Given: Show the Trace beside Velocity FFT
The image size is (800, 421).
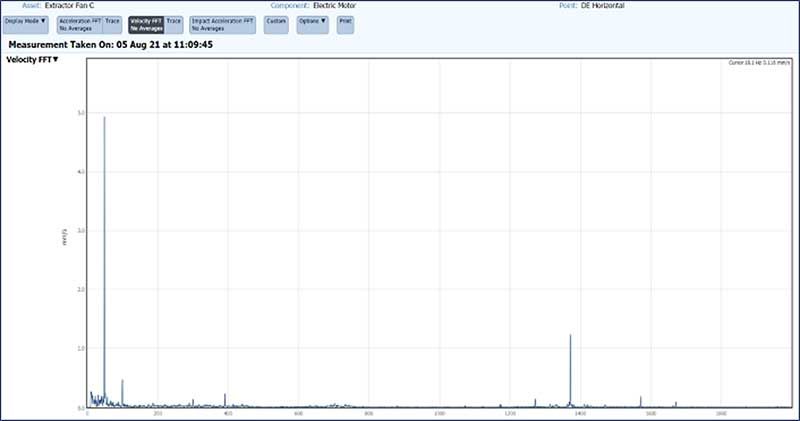Looking at the screenshot, I should [173, 24].
